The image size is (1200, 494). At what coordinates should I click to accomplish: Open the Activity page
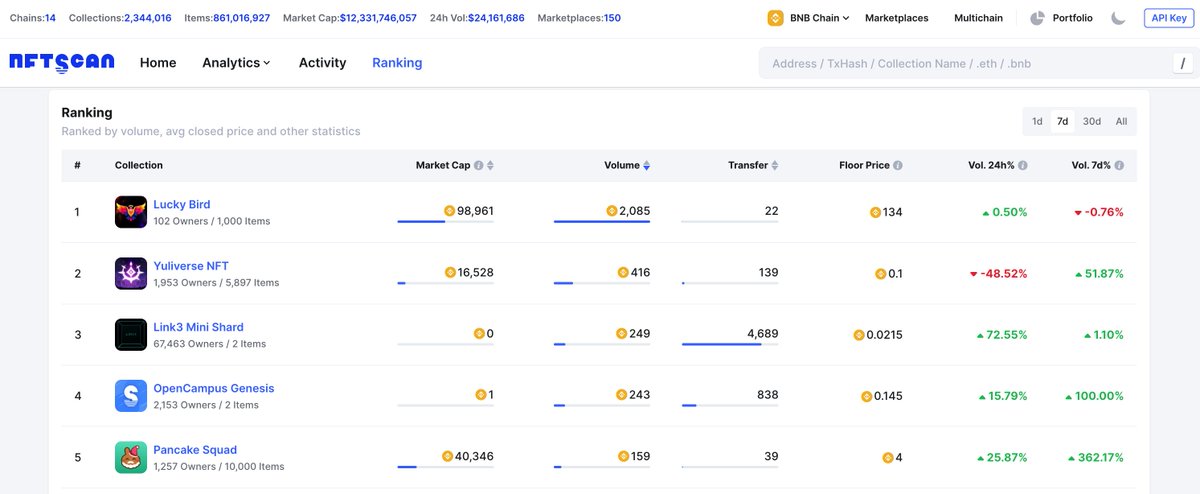322,62
